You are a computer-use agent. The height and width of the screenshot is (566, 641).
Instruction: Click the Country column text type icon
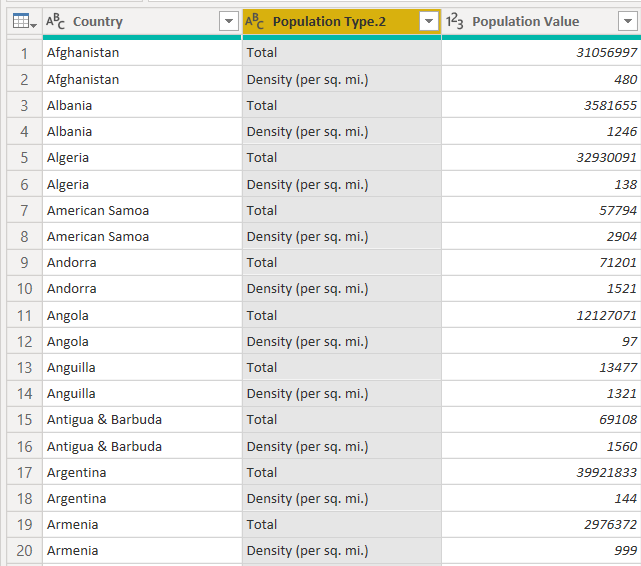(x=55, y=21)
